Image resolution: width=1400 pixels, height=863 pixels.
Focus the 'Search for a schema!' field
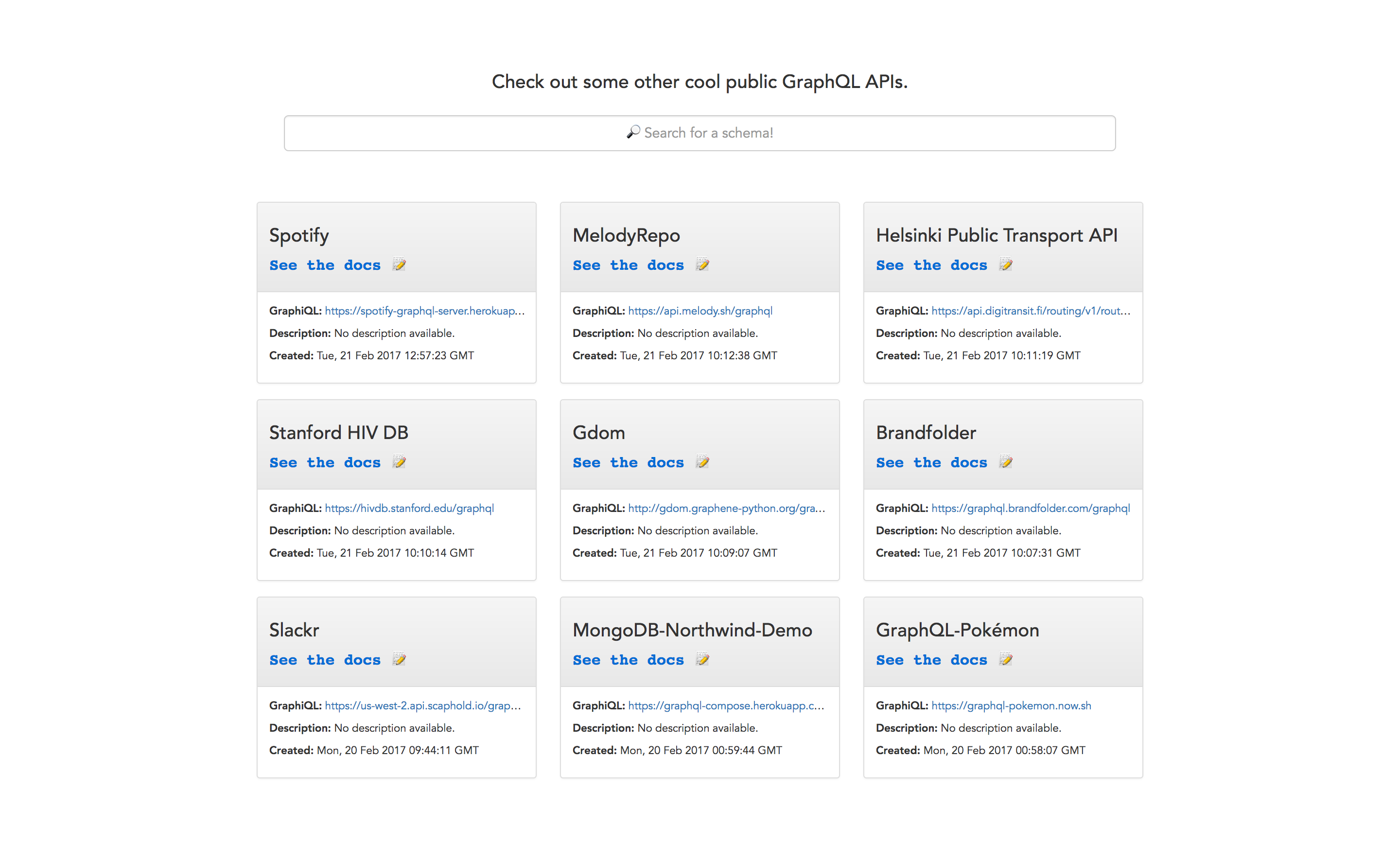(700, 133)
